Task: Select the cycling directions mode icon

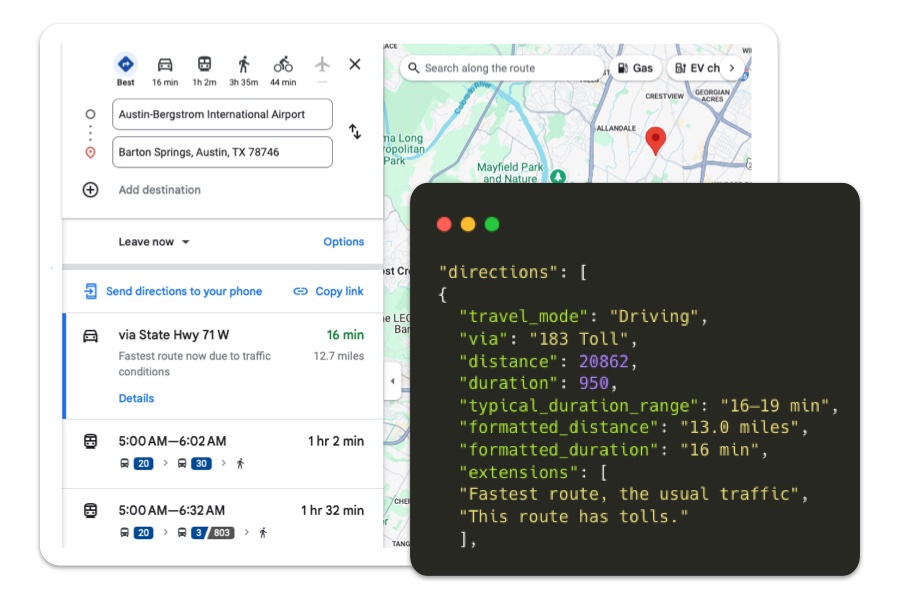Action: (282, 63)
